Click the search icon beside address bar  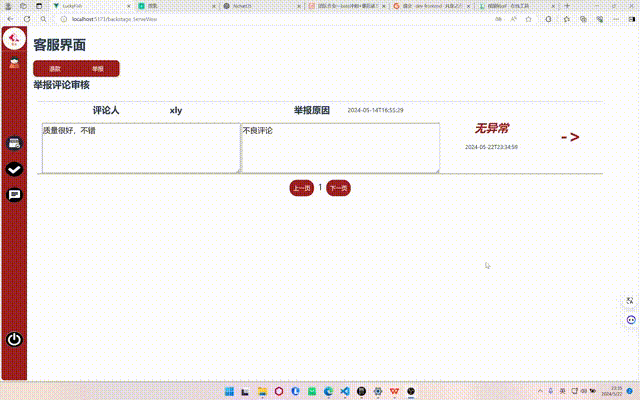[x=44, y=19]
